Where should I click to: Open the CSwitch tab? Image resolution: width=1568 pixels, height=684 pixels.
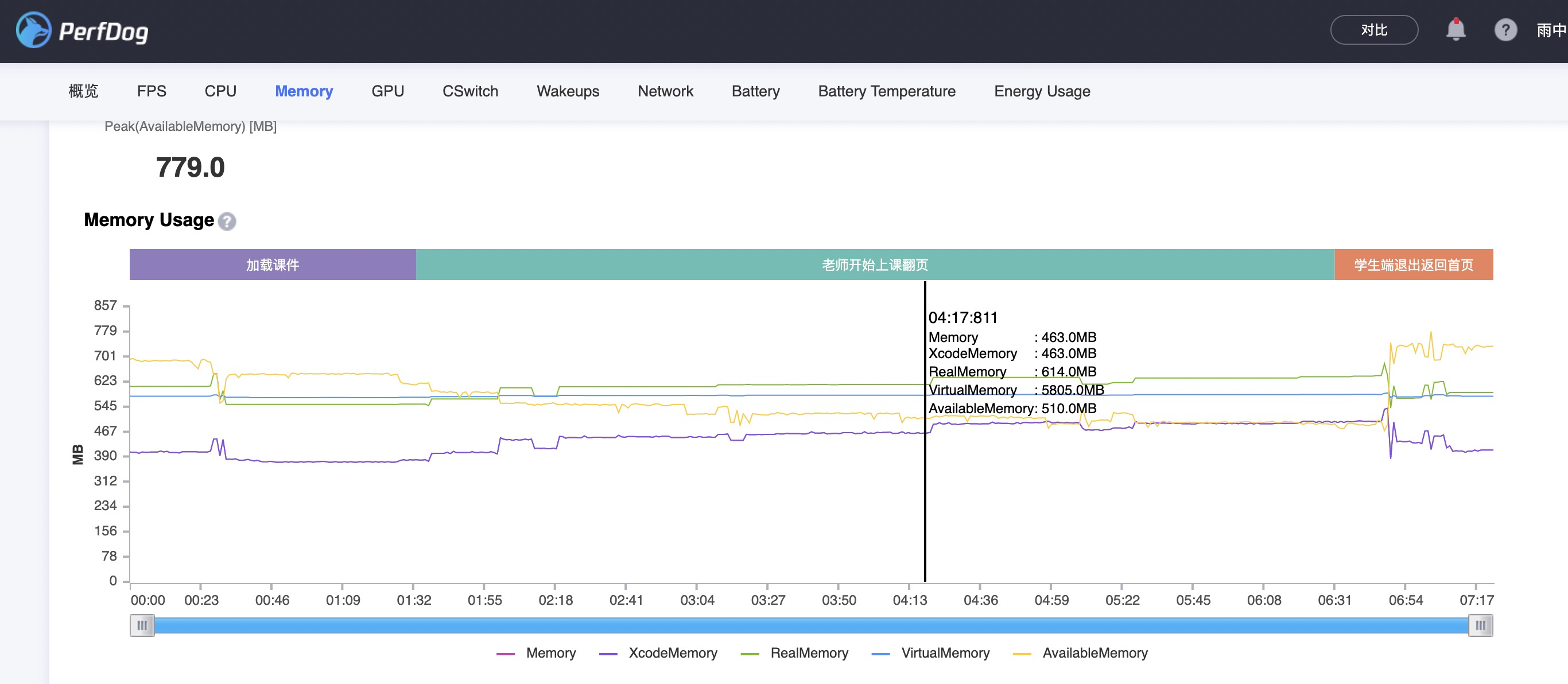click(470, 91)
